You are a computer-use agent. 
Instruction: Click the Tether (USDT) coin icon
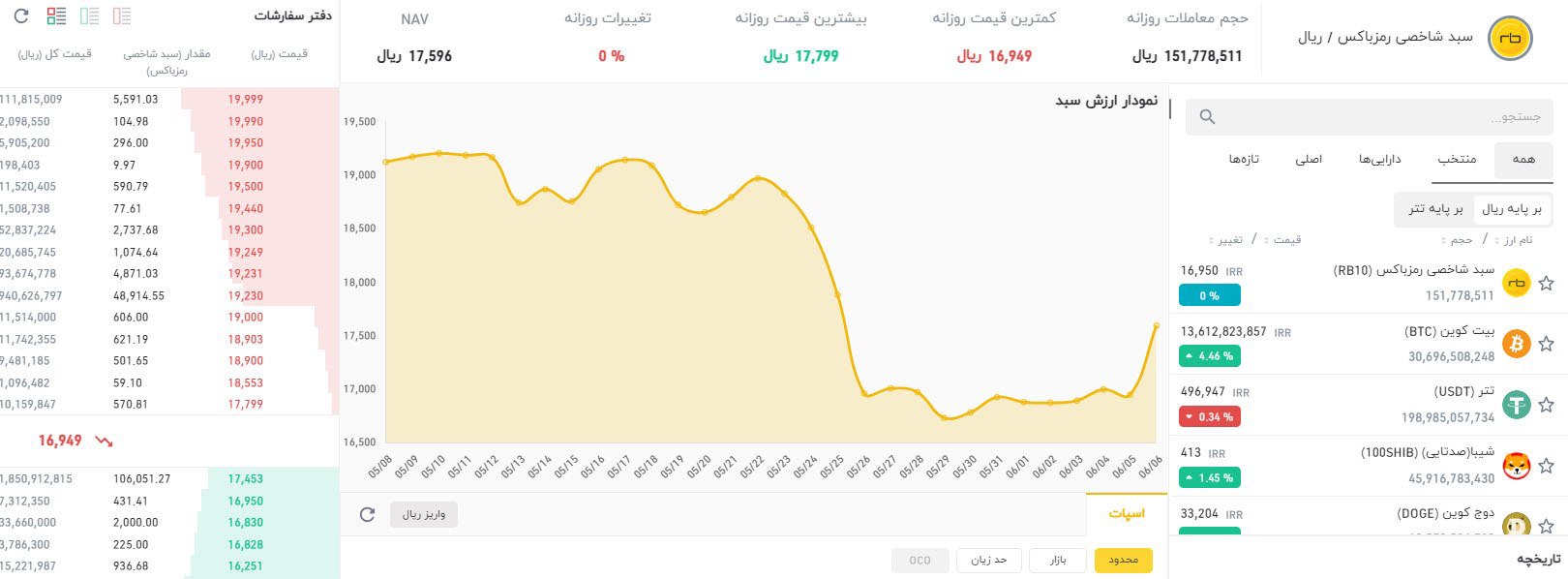pos(1516,405)
